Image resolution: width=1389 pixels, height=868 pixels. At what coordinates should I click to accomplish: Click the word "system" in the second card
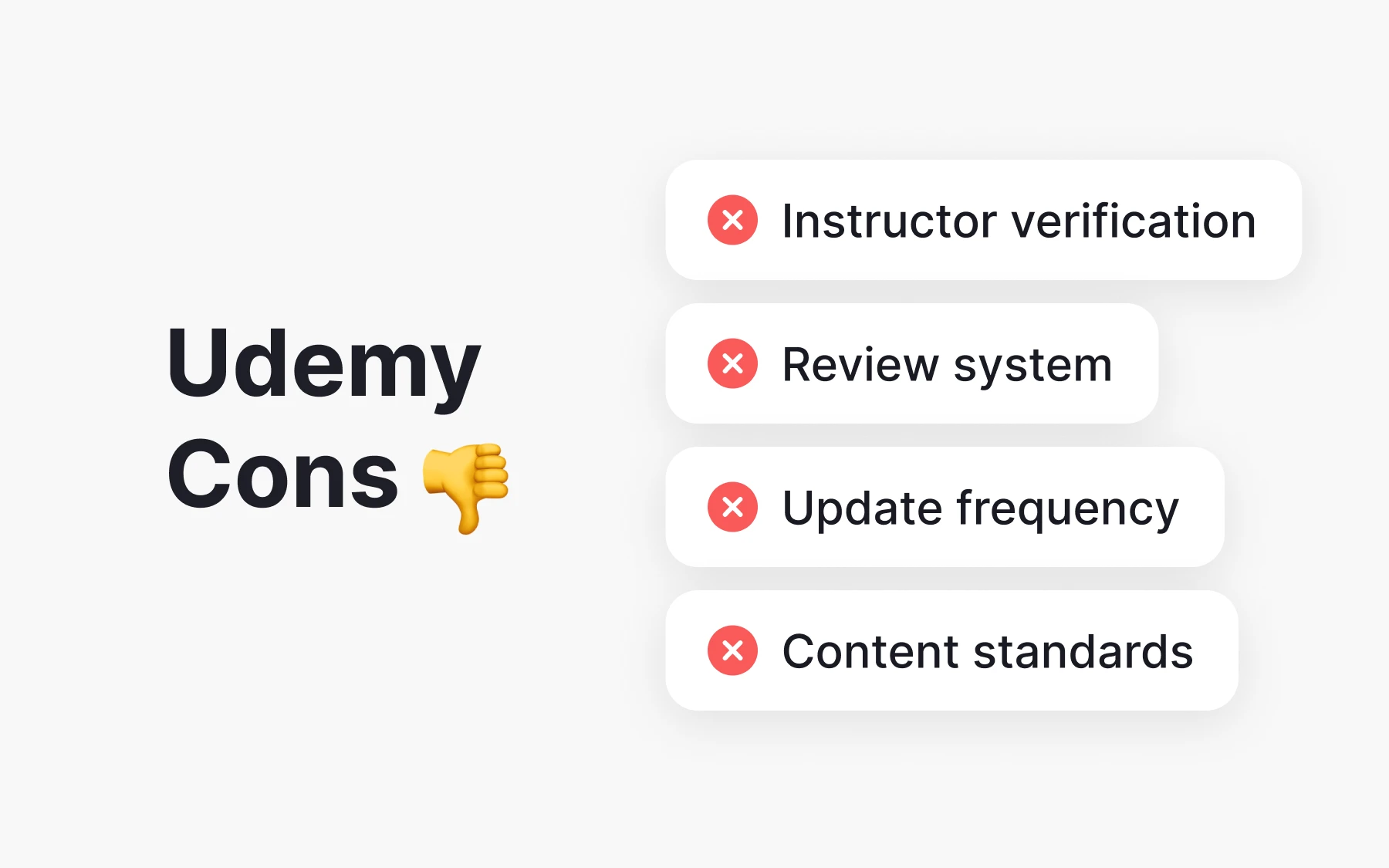click(1032, 366)
